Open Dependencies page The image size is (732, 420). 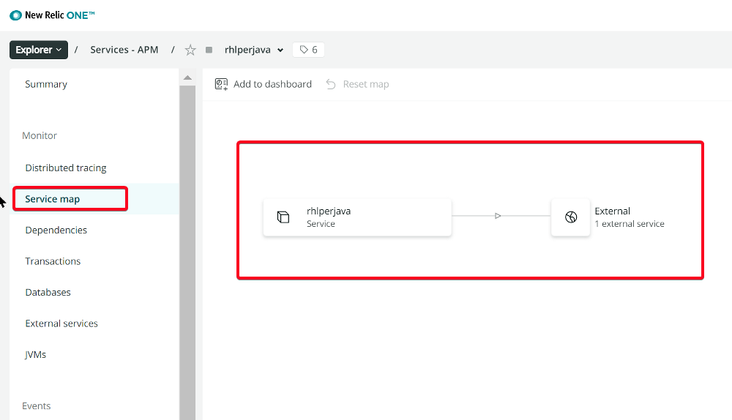pyautogui.click(x=56, y=230)
